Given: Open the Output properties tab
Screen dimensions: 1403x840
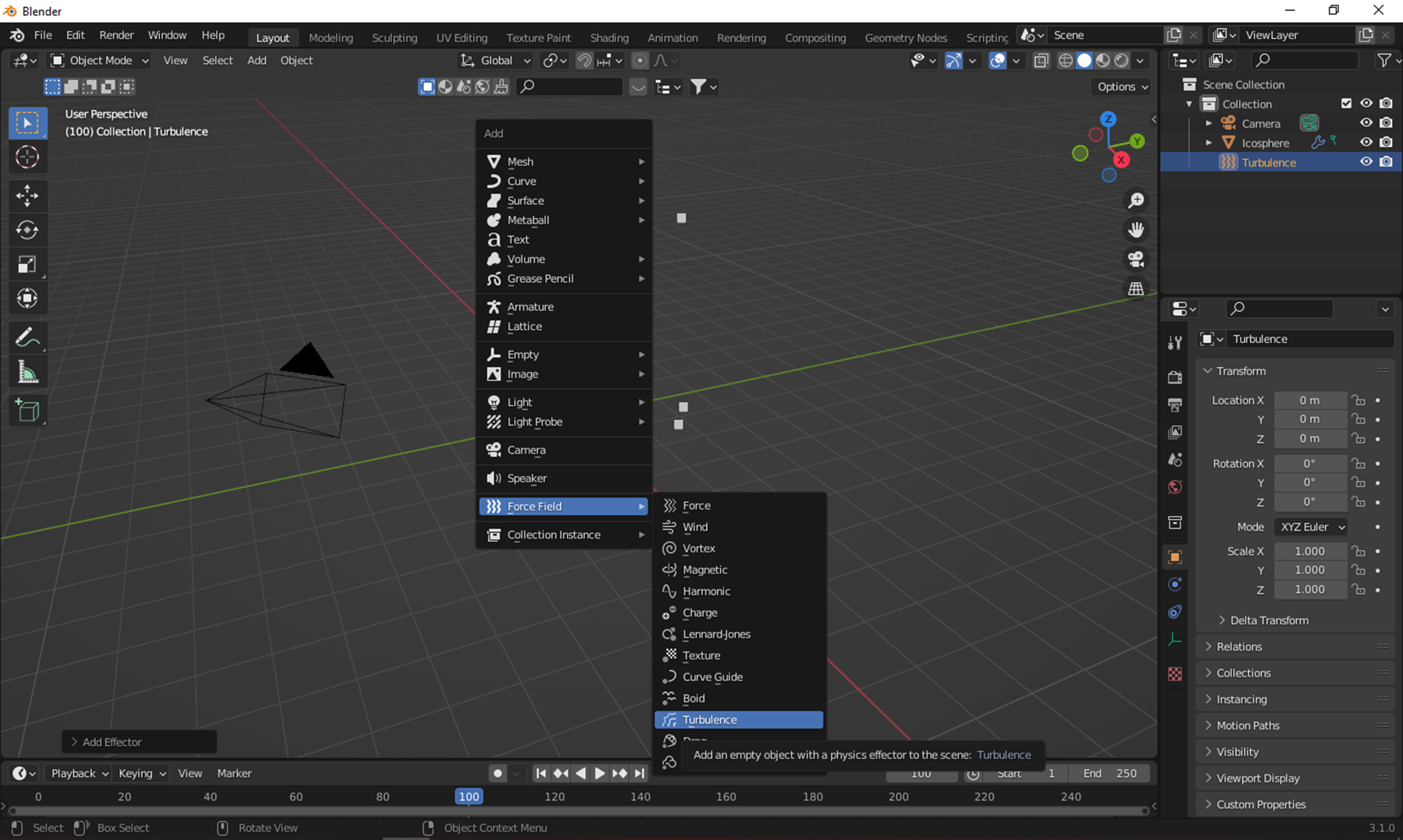Looking at the screenshot, I should pos(1175,404).
